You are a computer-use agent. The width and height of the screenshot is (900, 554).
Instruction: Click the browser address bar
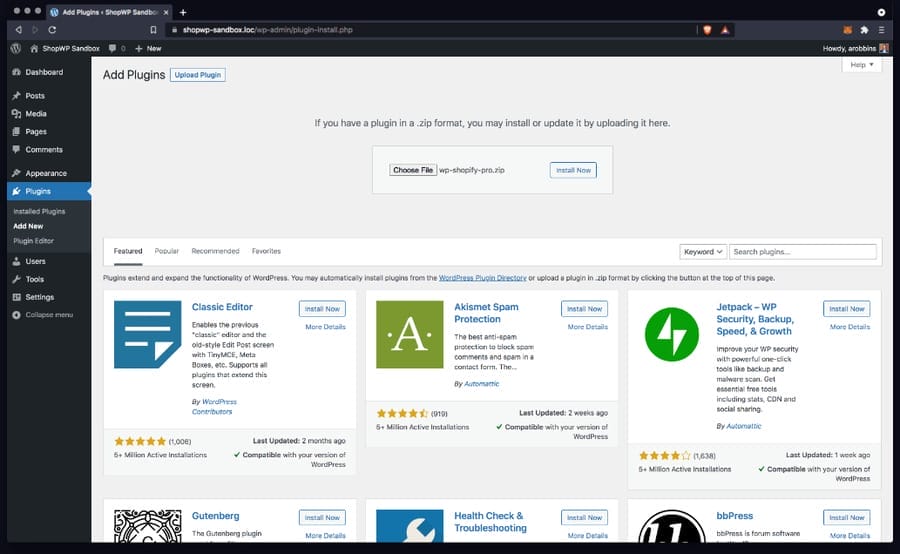tap(430, 30)
